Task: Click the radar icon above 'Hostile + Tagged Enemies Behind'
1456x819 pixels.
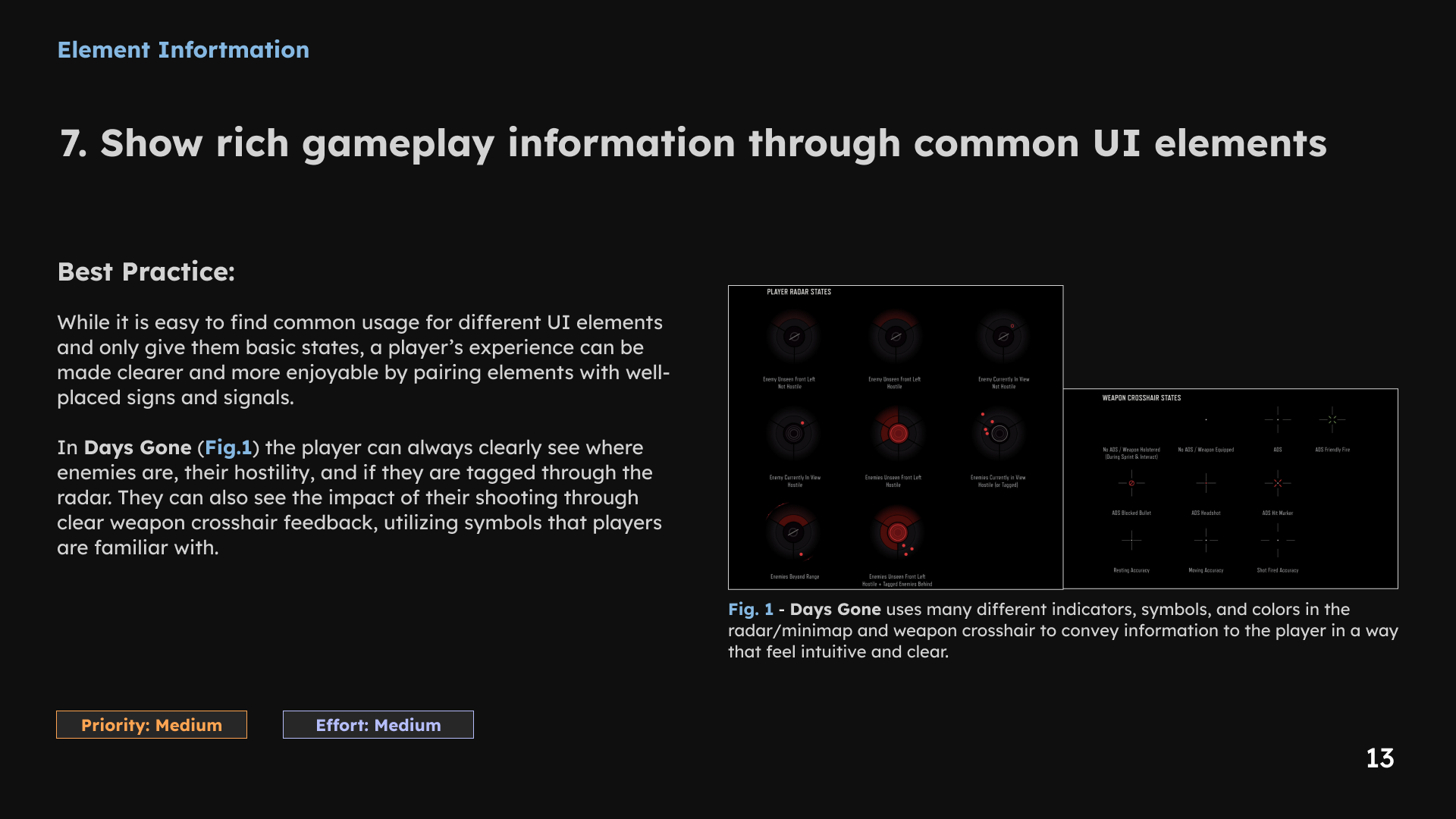Action: tap(898, 532)
